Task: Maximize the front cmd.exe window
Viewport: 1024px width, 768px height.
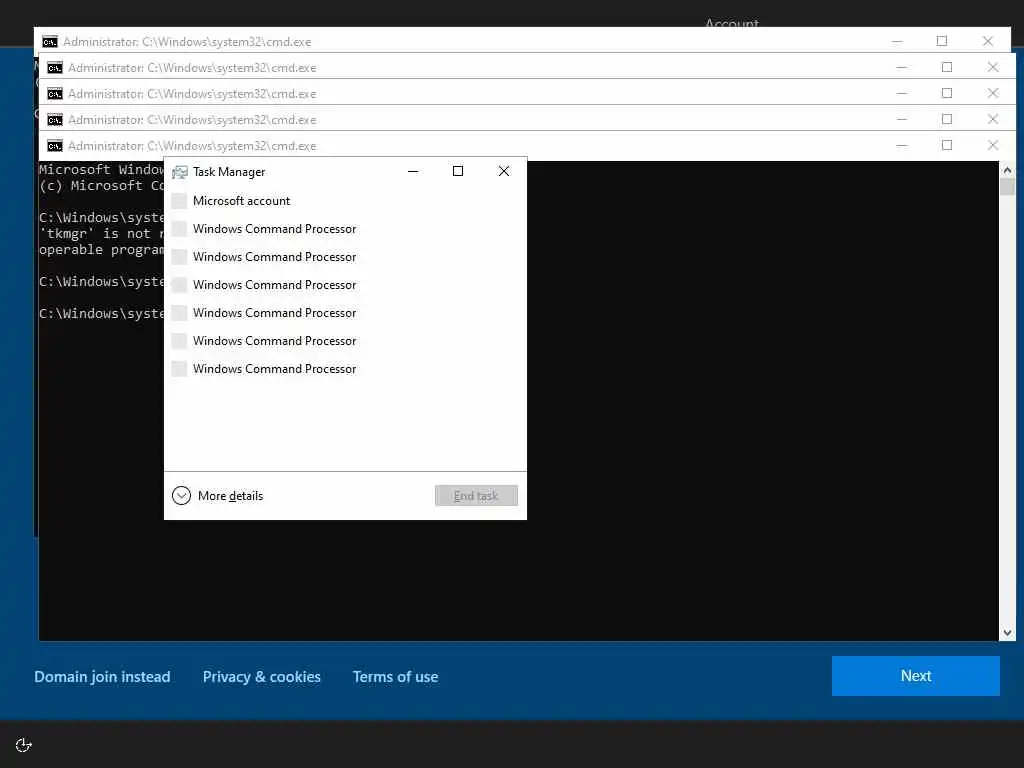Action: click(947, 146)
